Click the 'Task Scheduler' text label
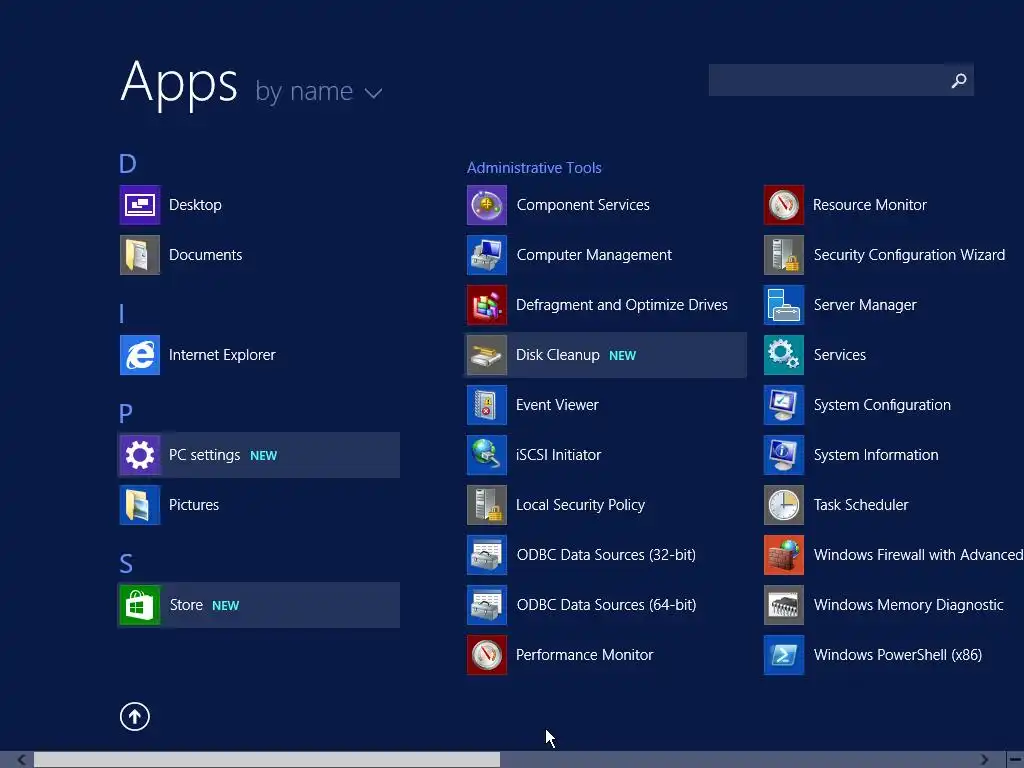 (861, 505)
